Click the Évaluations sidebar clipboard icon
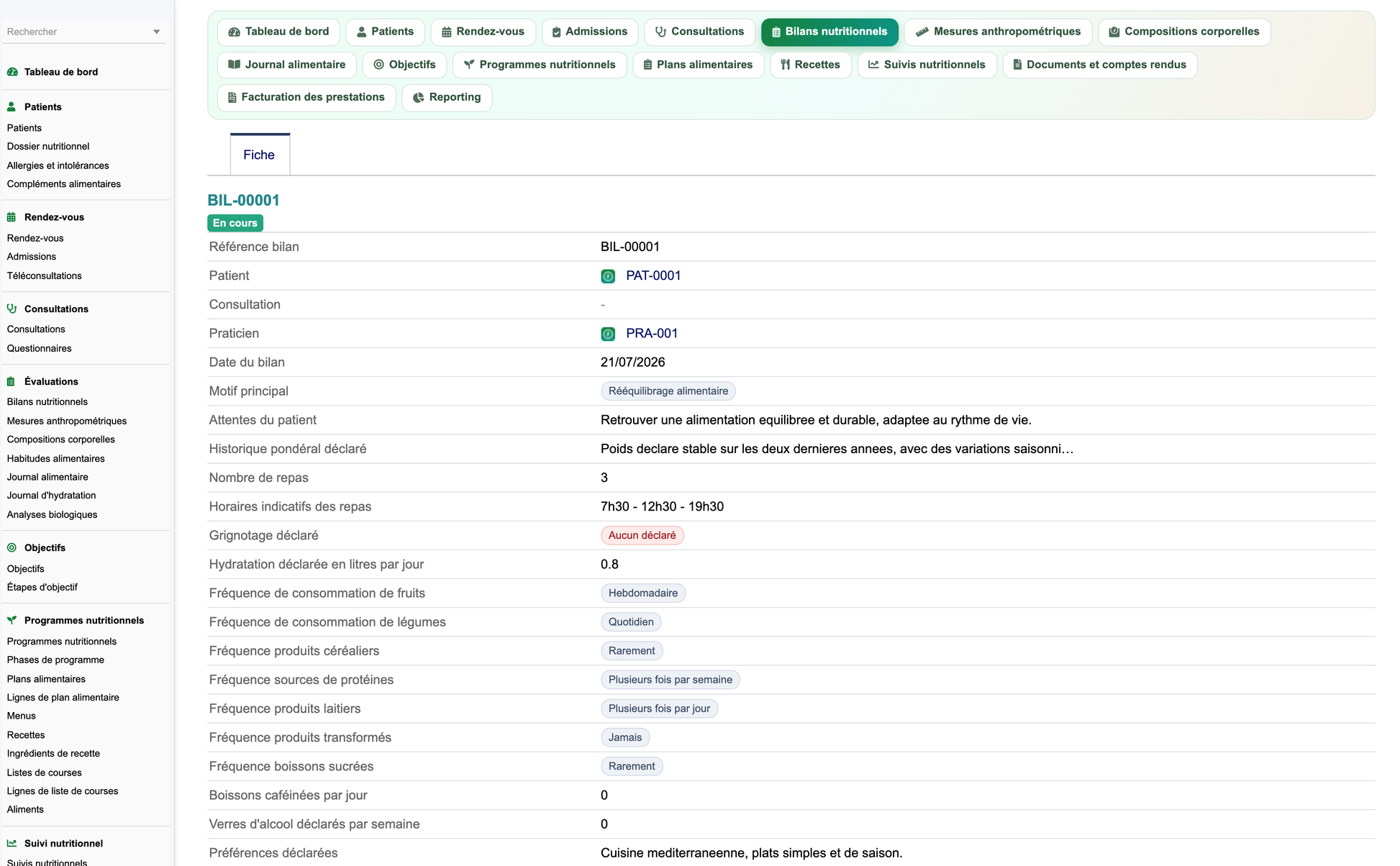Screen dimensions: 1400x866 click(12, 382)
